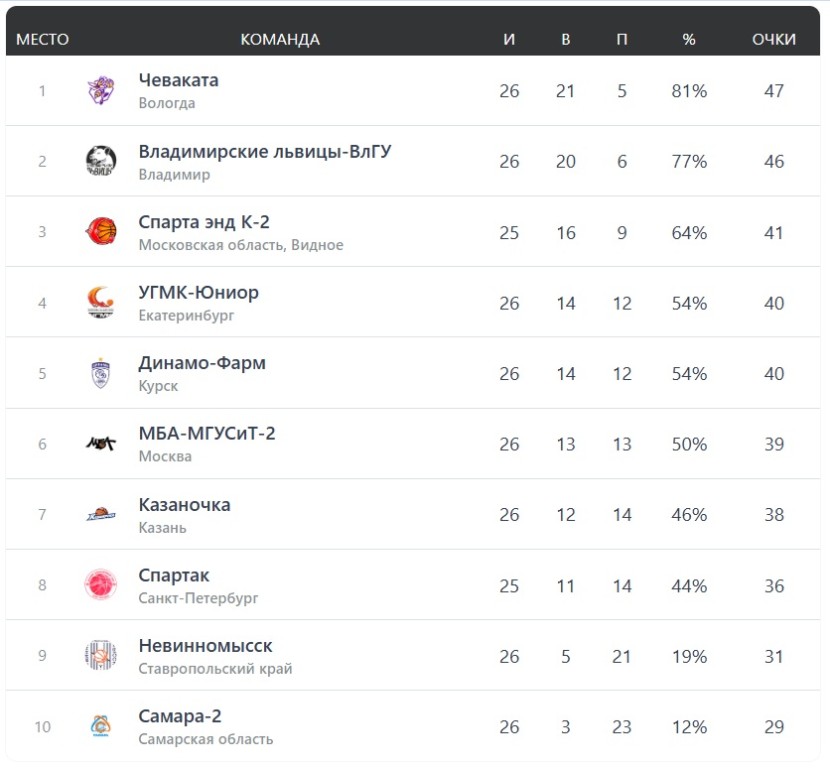Screen dimensions: 830x768
Task: Open the Владимирские львицы-ВлГУ team page
Action: pyautogui.click(x=264, y=151)
